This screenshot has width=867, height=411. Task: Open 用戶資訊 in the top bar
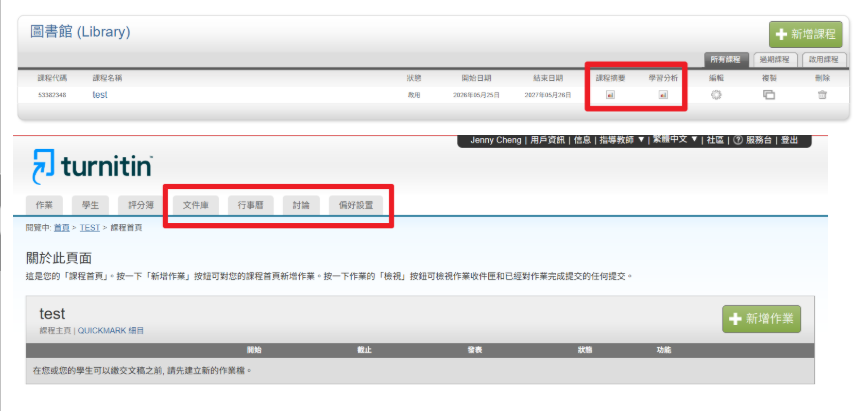tap(547, 140)
